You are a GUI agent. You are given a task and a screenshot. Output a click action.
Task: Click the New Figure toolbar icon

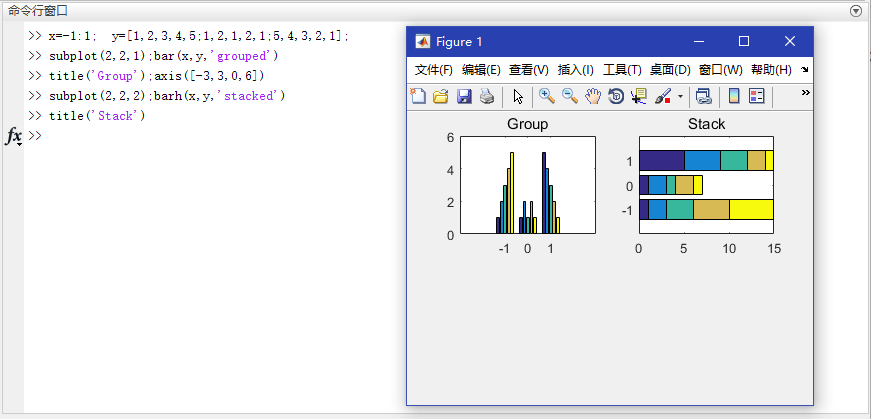click(x=418, y=97)
